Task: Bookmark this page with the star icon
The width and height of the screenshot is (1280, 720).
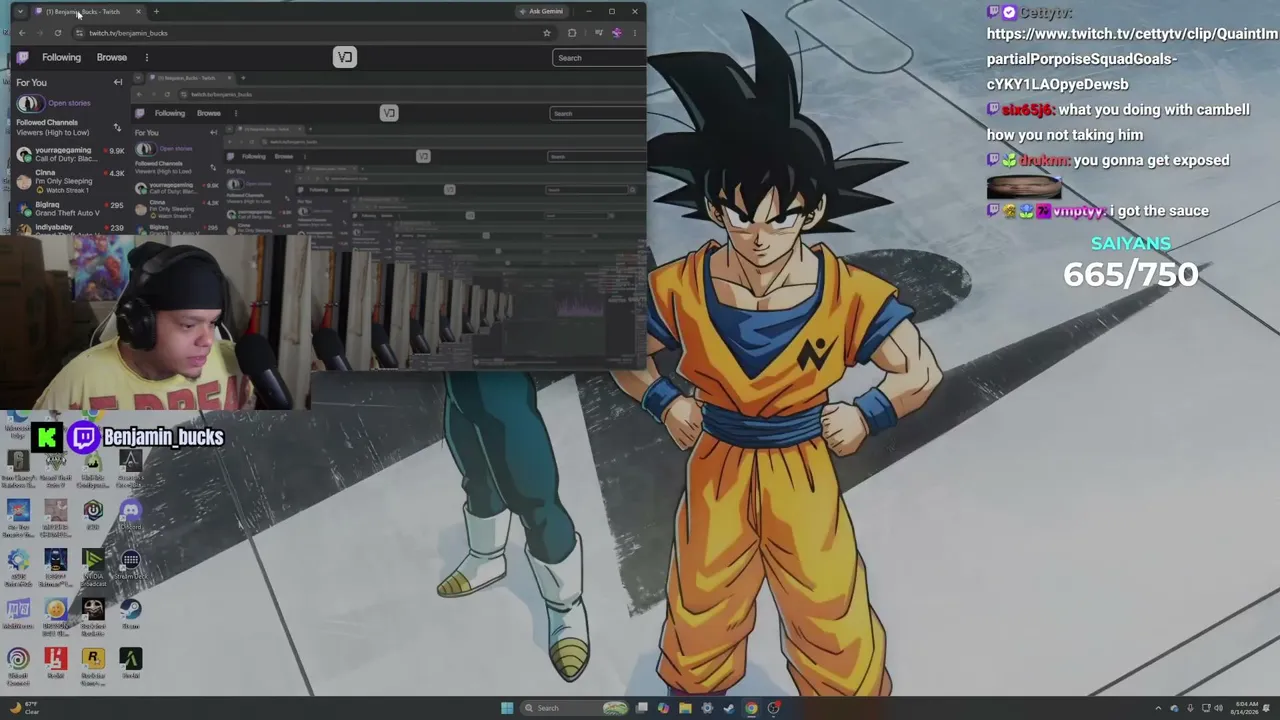Action: coord(546,33)
